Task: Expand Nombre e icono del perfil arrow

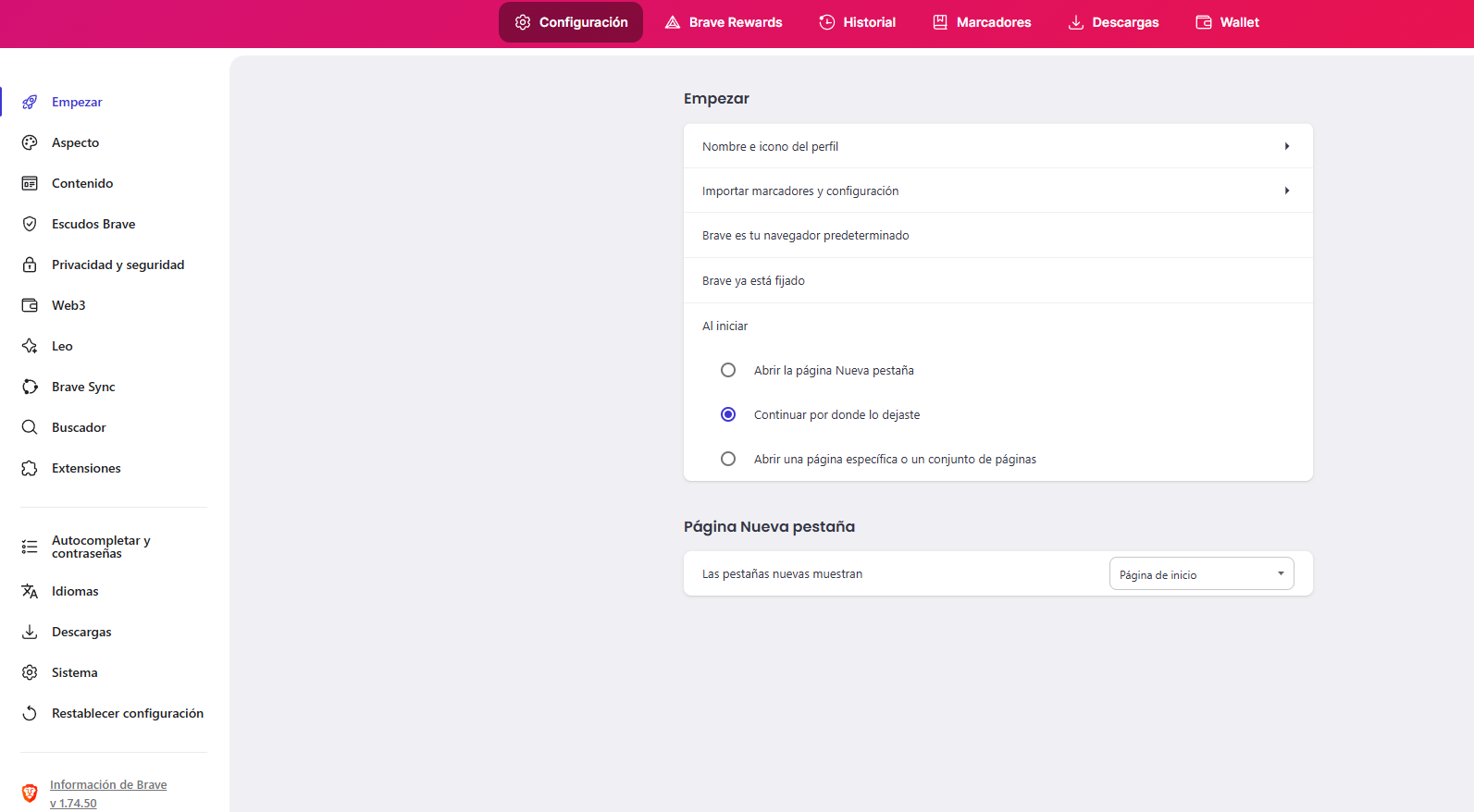Action: 1287,146
